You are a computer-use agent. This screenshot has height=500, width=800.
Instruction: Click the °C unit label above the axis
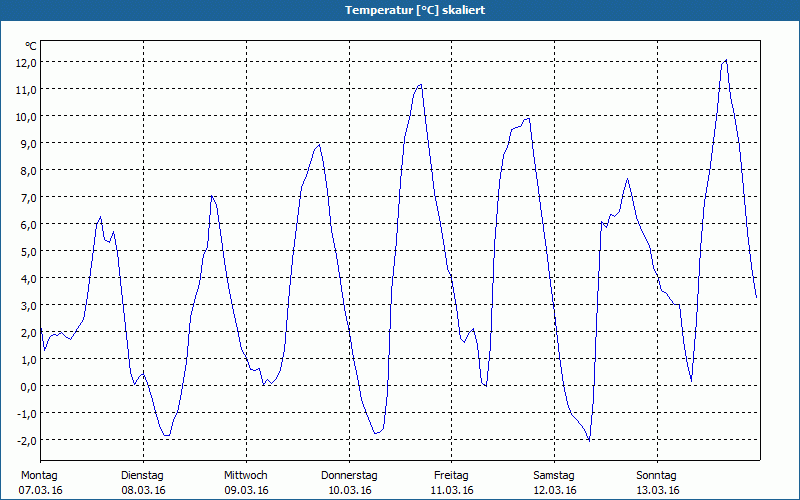pyautogui.click(x=31, y=46)
